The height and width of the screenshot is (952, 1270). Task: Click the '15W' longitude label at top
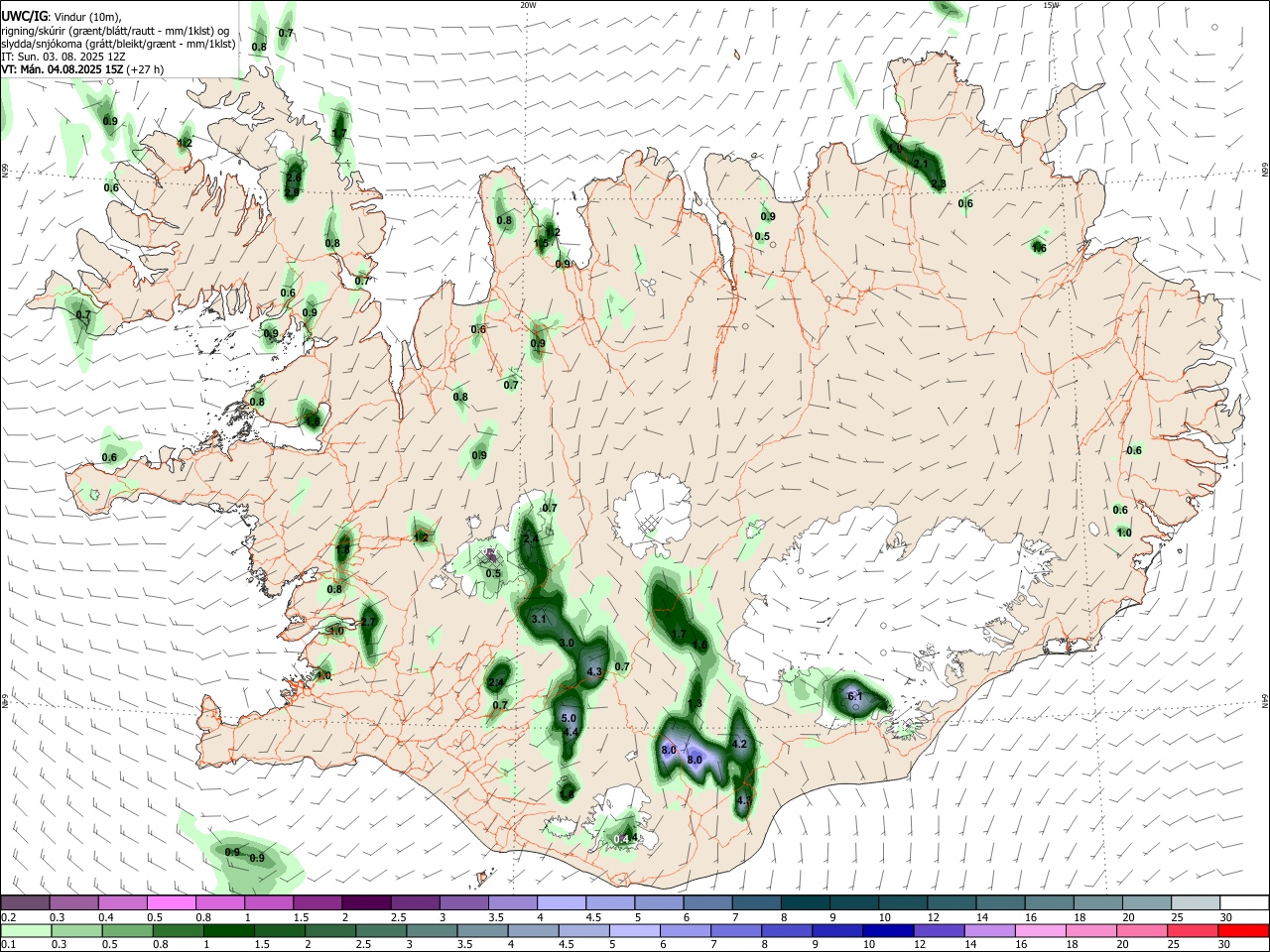tap(1051, 5)
